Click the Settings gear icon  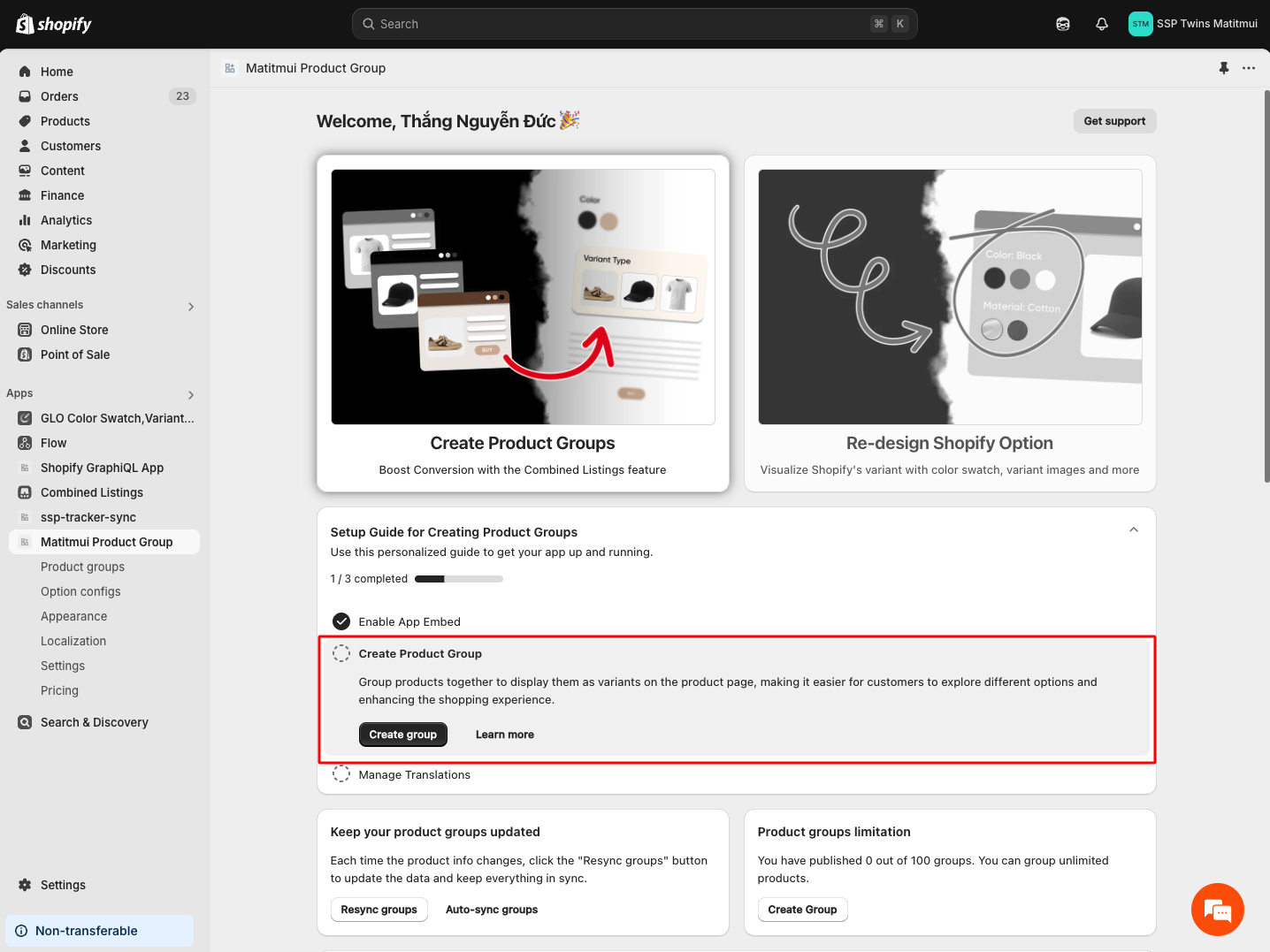(25, 885)
